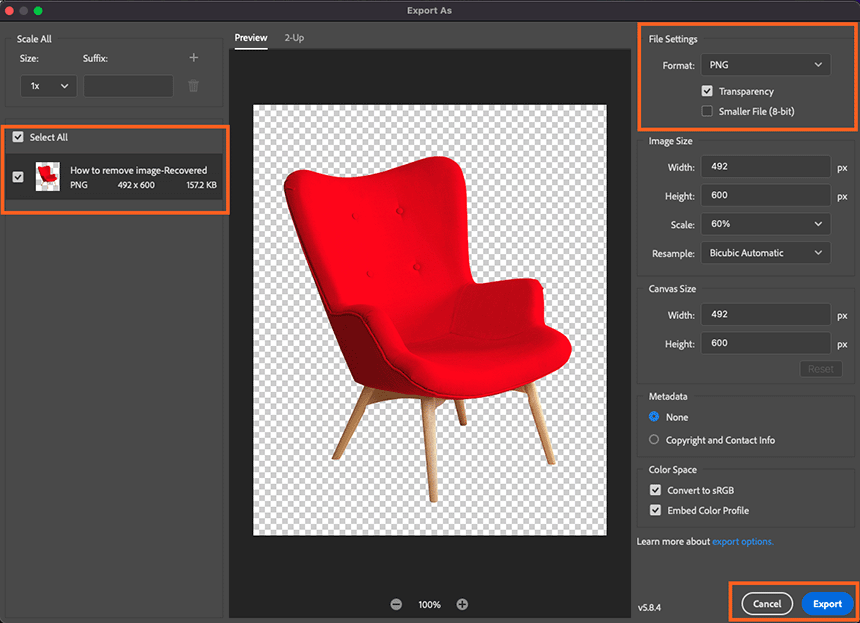This screenshot has height=623, width=860.
Task: Switch to the Preview tab
Action: [x=251, y=38]
